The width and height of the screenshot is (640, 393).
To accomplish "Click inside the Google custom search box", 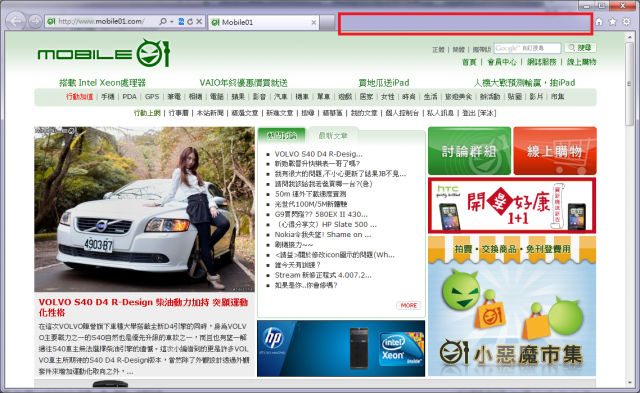I will [x=527, y=48].
